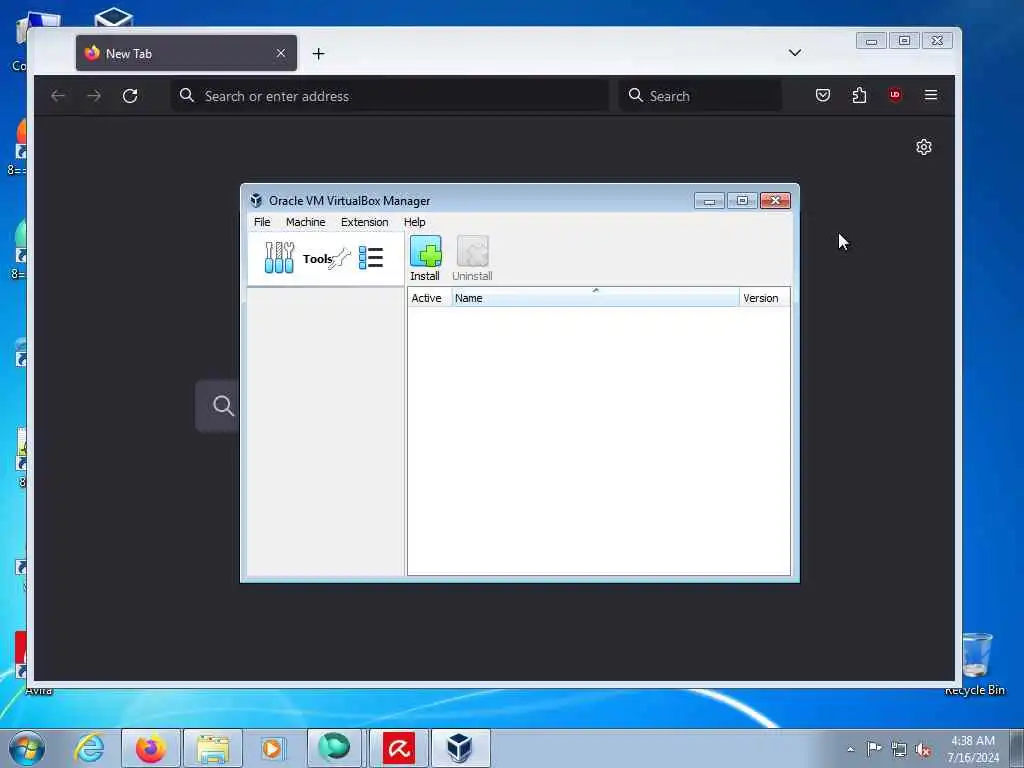Click the green globe taskbar icon
The height and width of the screenshot is (768, 1024).
(x=334, y=748)
